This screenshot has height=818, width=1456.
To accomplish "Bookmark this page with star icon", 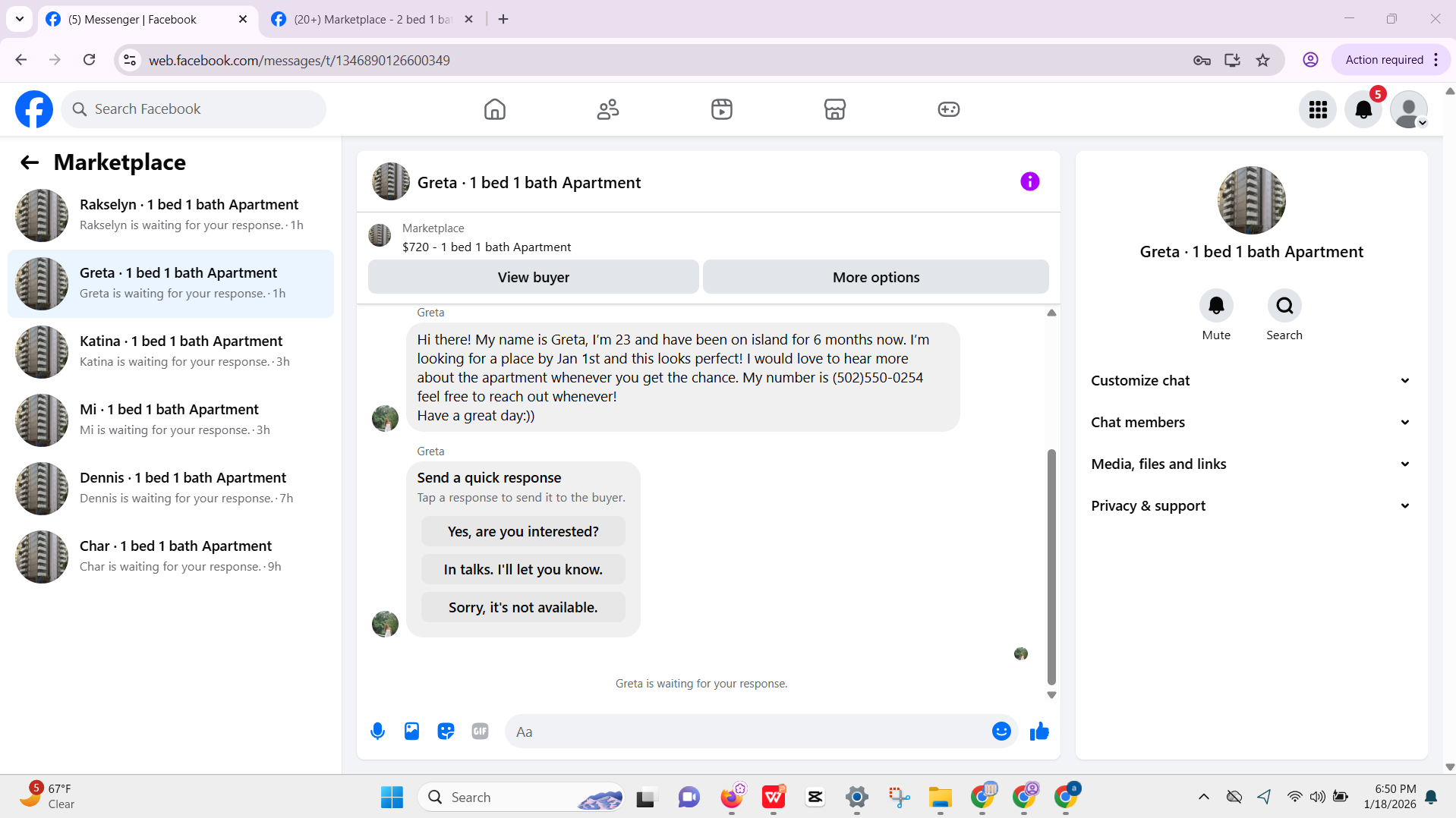I will coord(1262,60).
